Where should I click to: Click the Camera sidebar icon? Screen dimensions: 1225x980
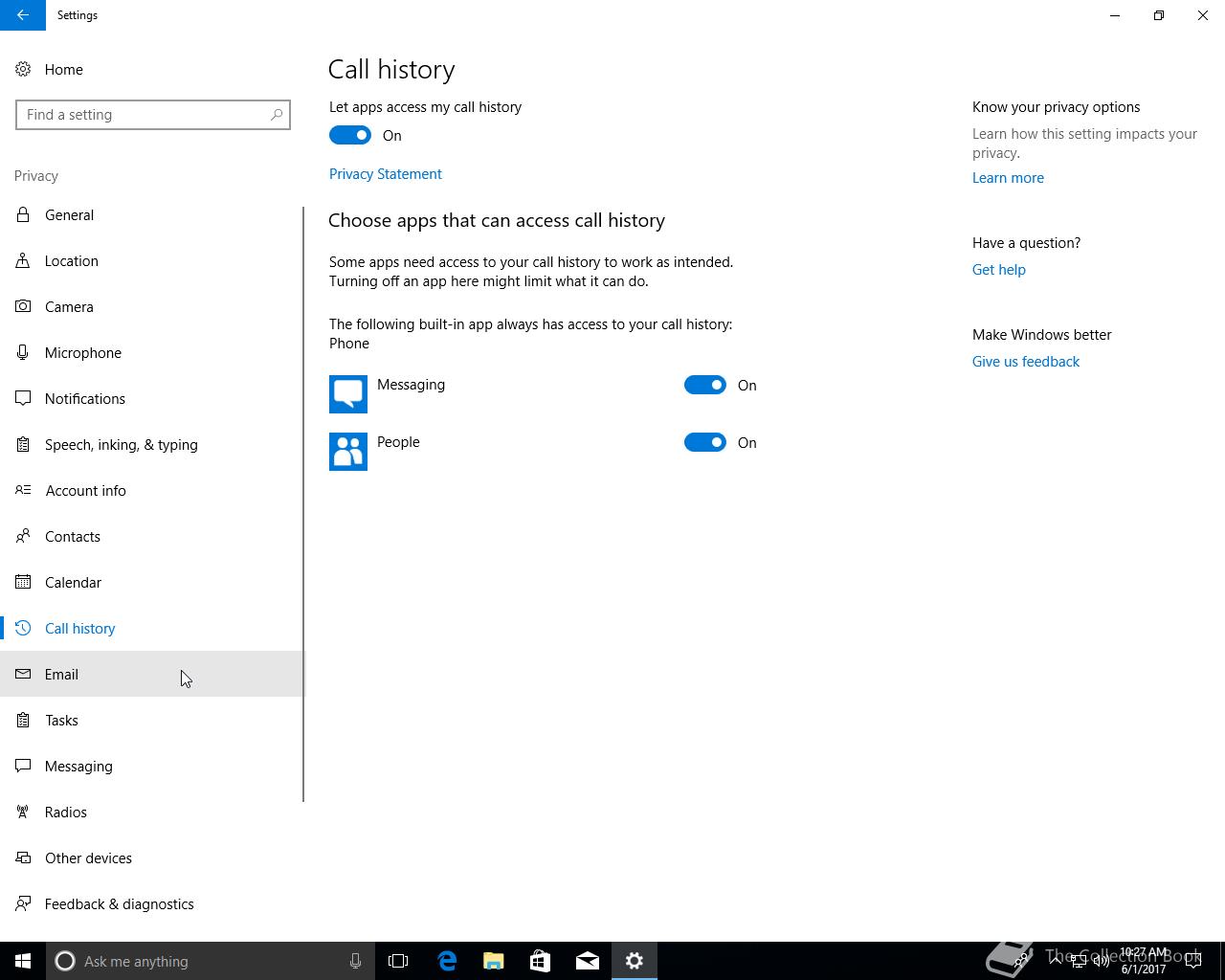23,306
